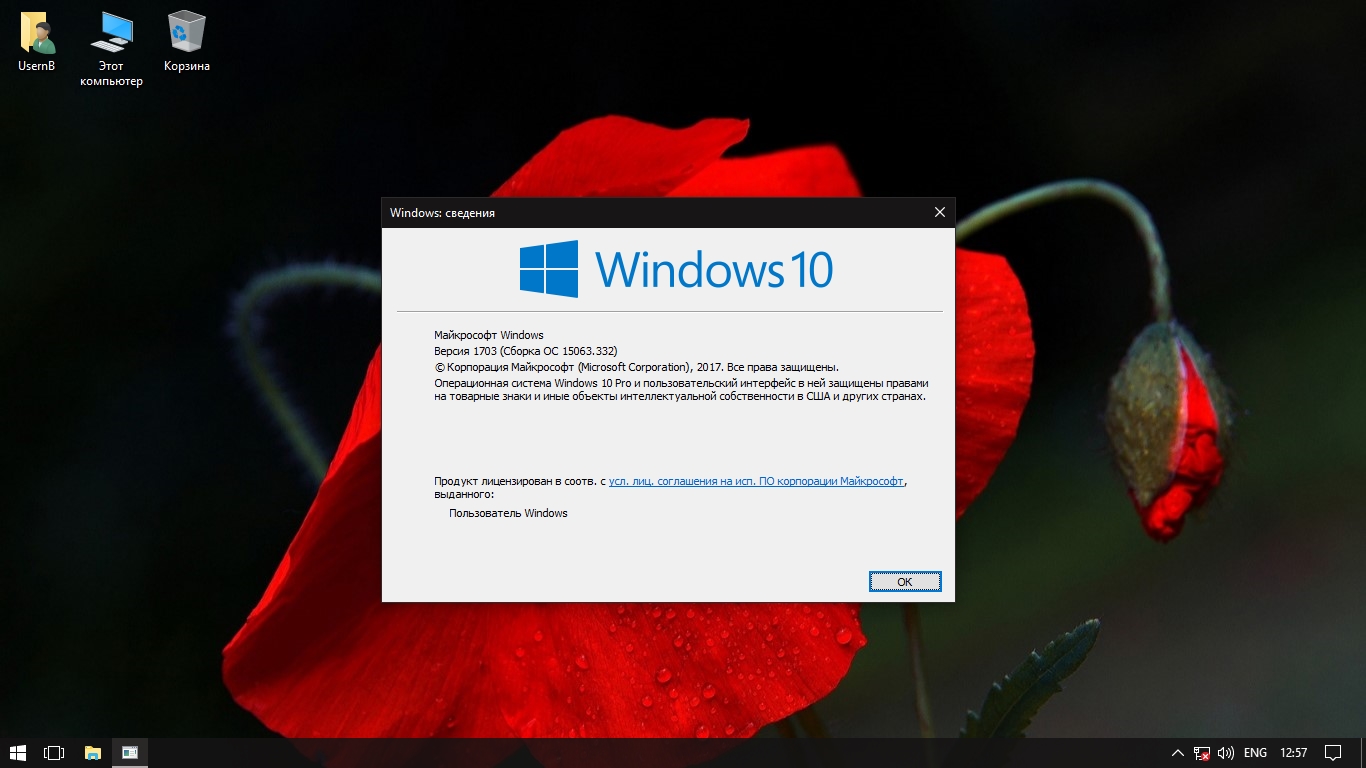Open the volume tray icon

coord(1226,752)
